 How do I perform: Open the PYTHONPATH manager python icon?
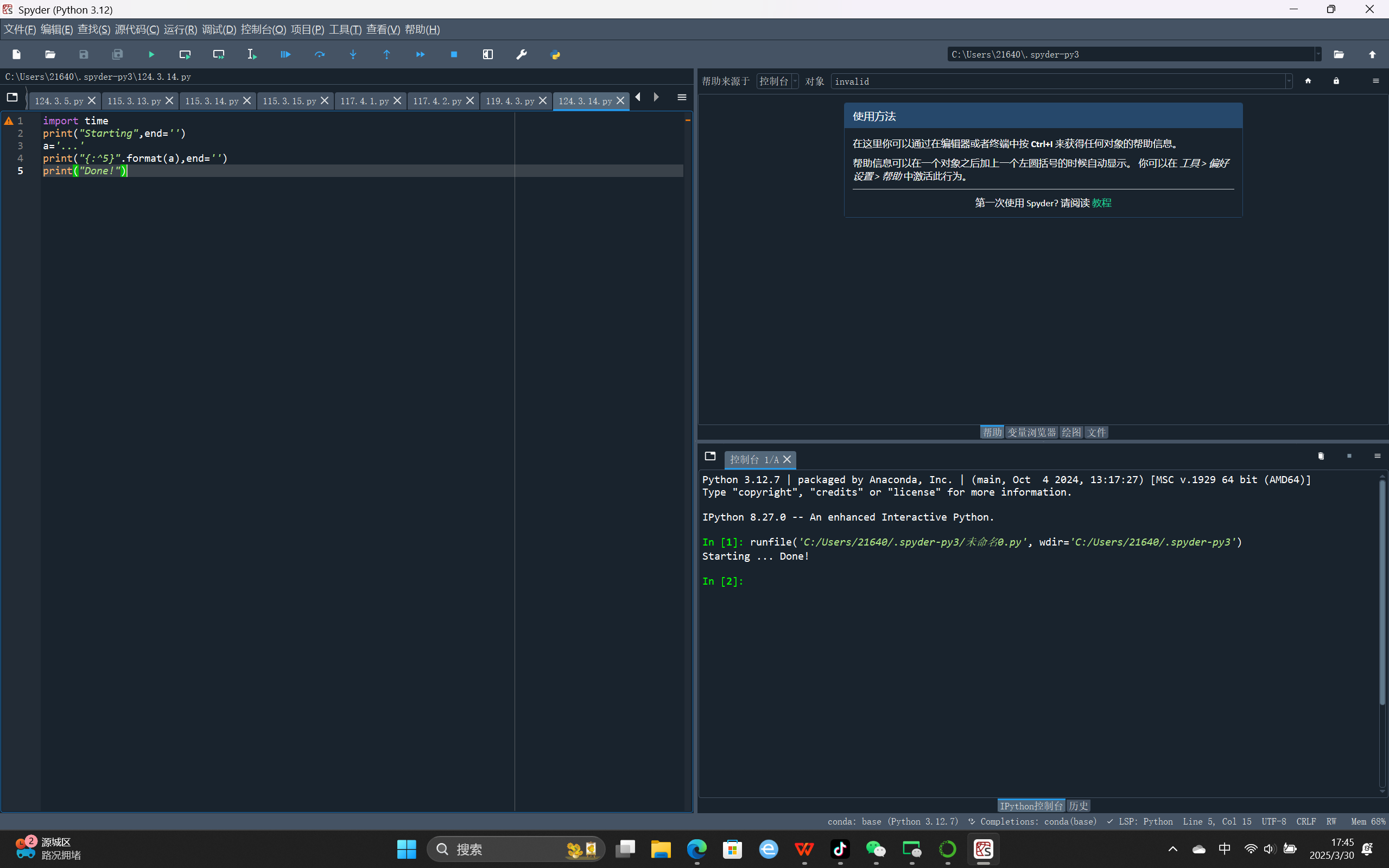pos(555,54)
